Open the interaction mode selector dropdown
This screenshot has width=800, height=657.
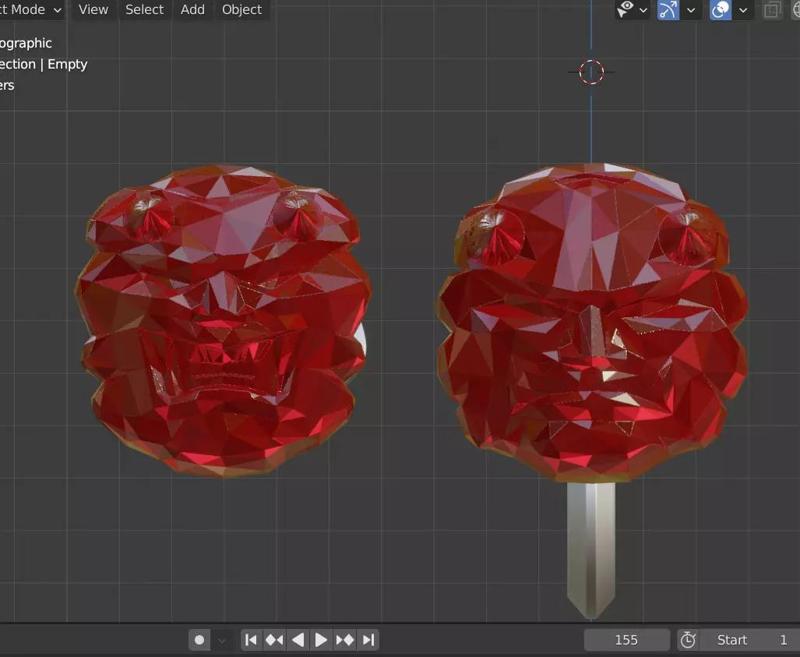tap(30, 9)
